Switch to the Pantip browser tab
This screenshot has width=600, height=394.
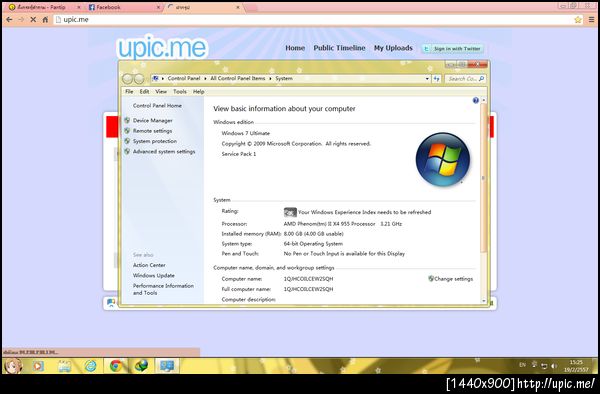point(44,7)
